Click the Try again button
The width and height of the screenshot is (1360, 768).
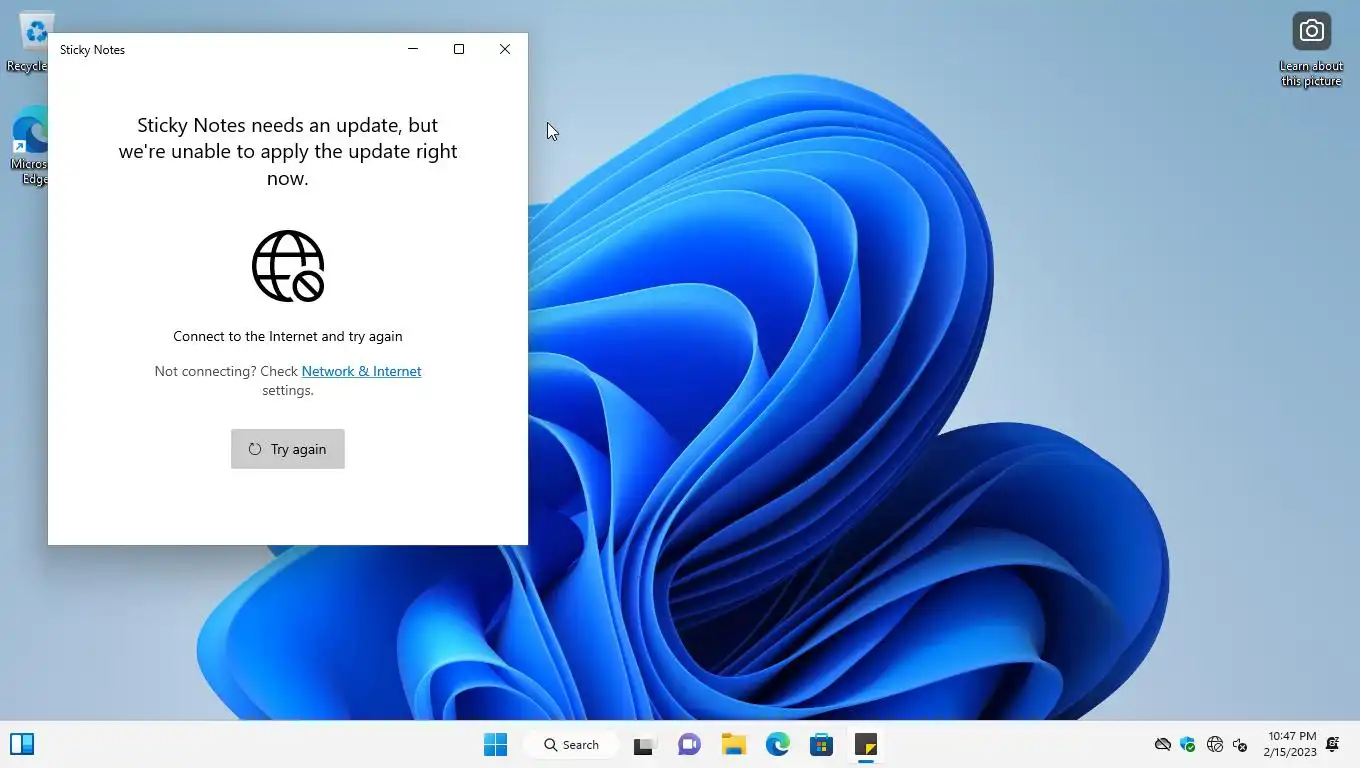pyautogui.click(x=288, y=449)
